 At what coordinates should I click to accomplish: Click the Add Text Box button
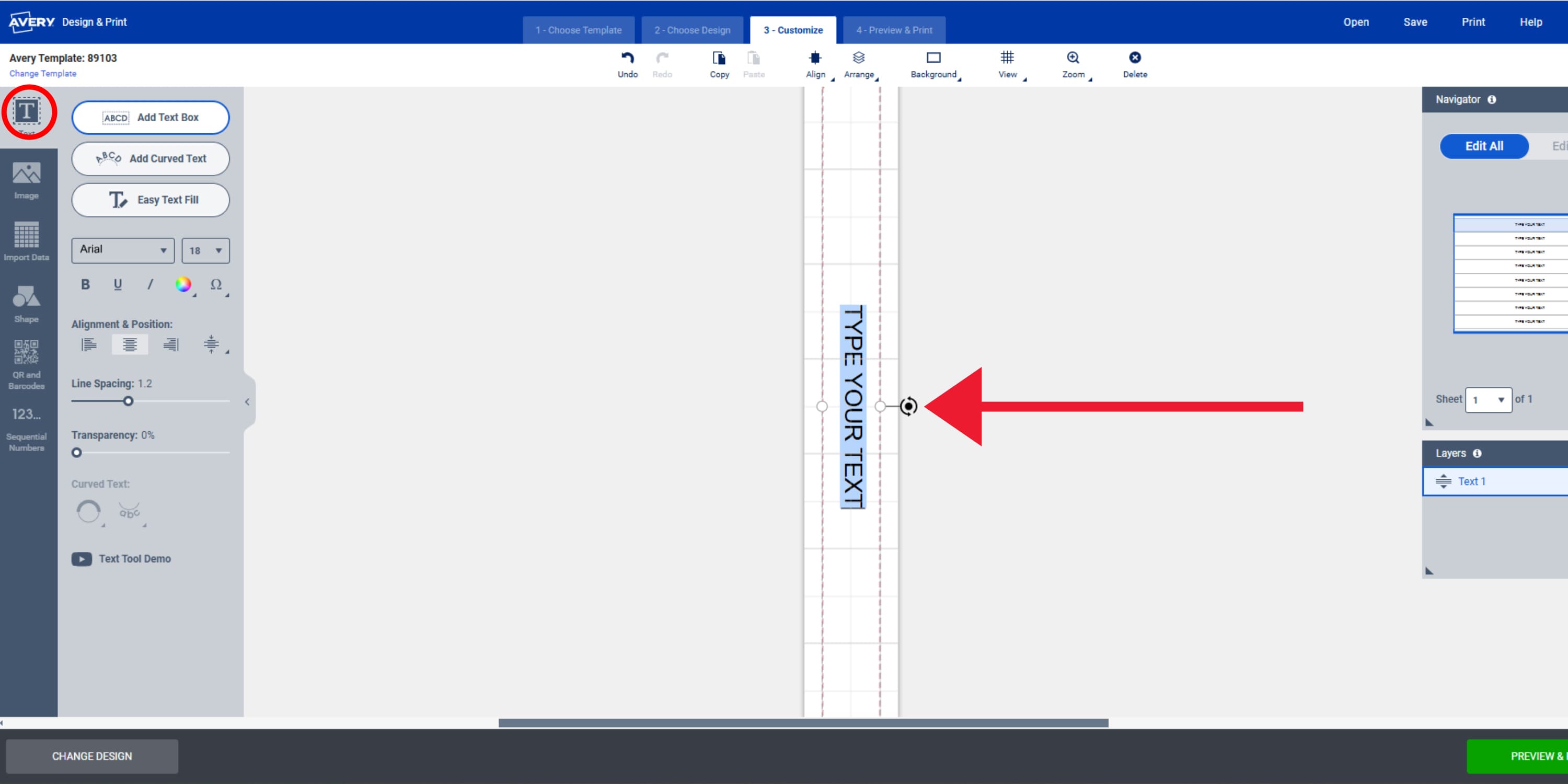point(151,117)
